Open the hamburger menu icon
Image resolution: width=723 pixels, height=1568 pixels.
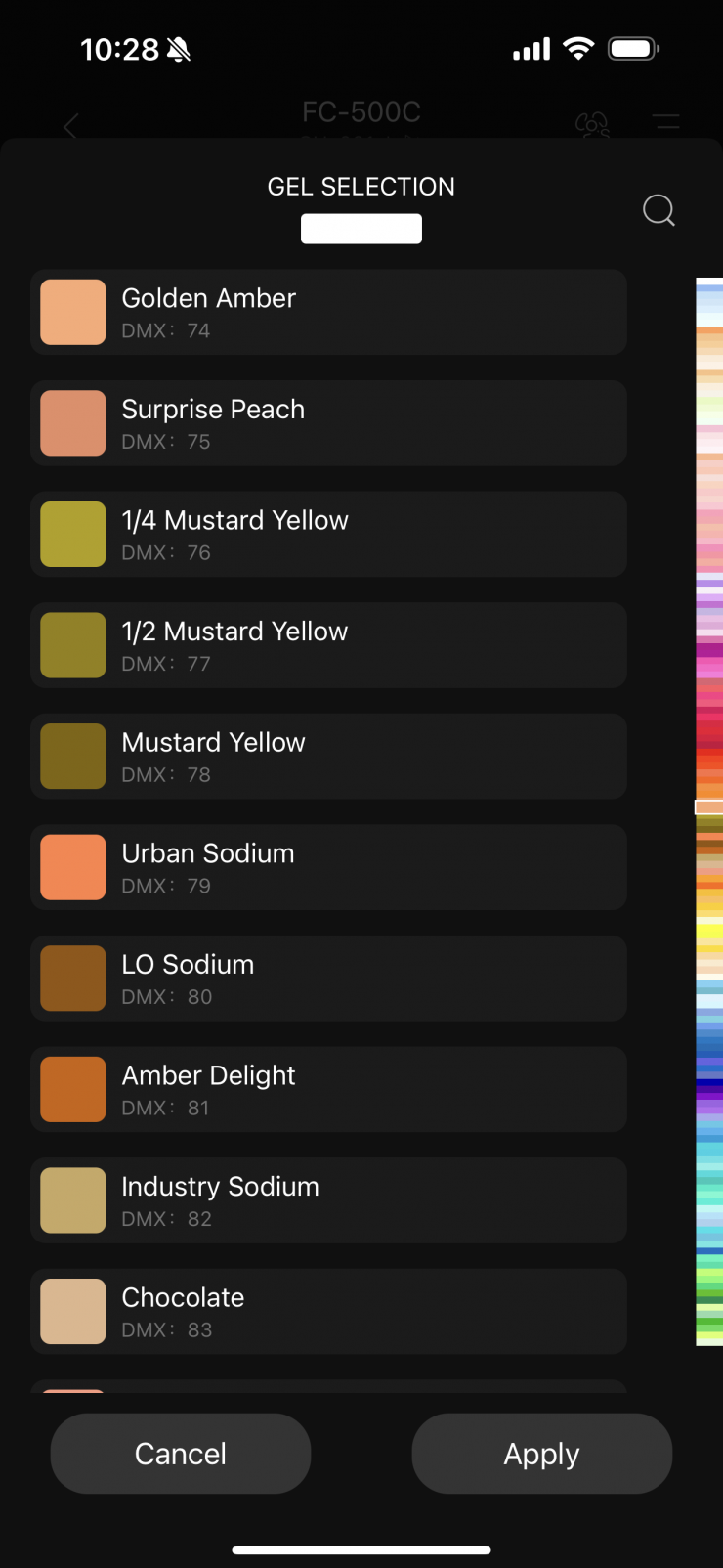(x=666, y=122)
